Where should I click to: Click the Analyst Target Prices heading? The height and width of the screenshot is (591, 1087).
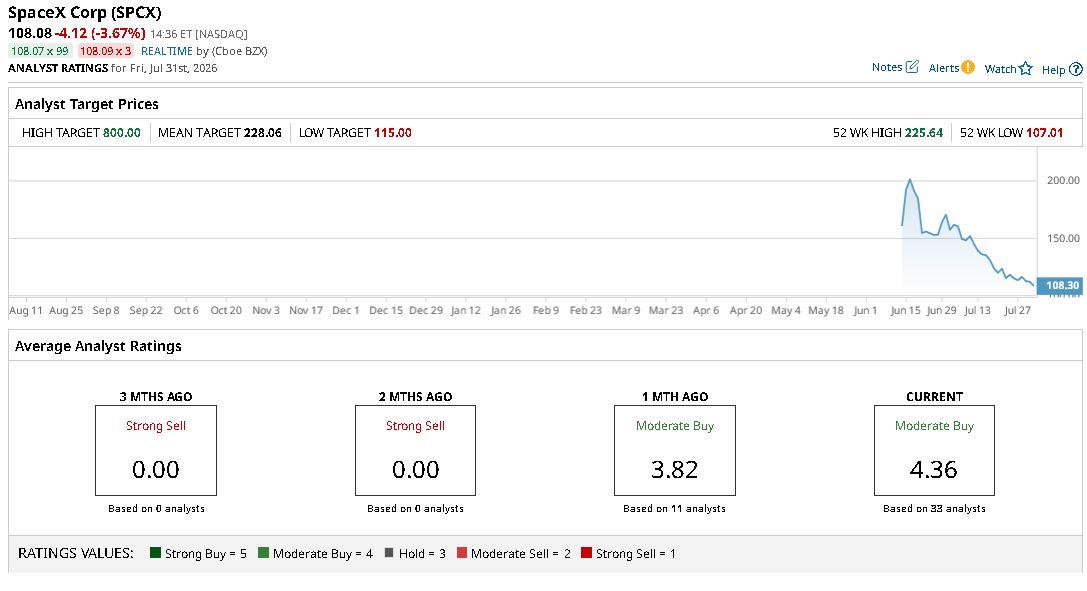coord(87,104)
